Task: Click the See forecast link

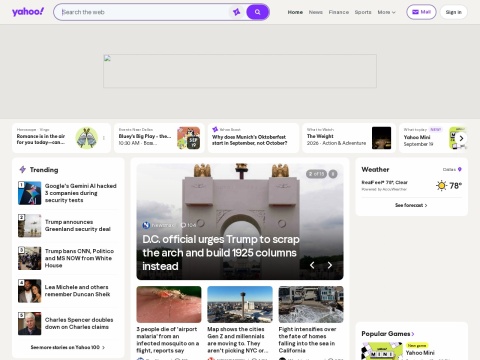Action: pos(411,205)
